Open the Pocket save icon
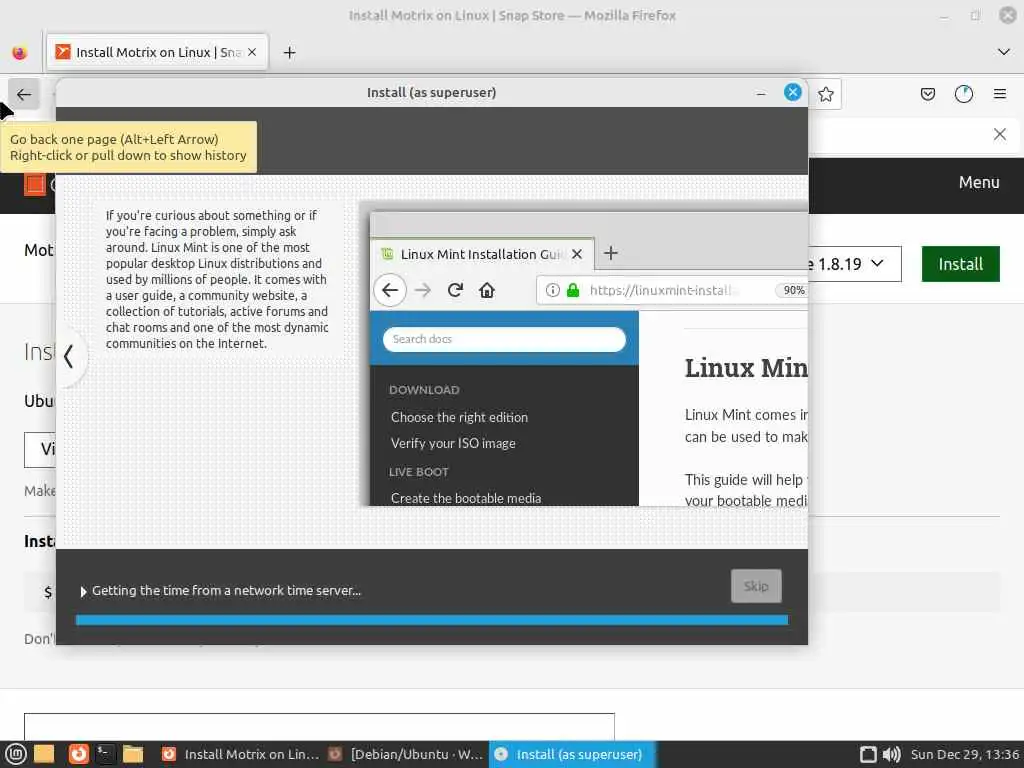Image resolution: width=1024 pixels, height=768 pixels. coord(927,95)
